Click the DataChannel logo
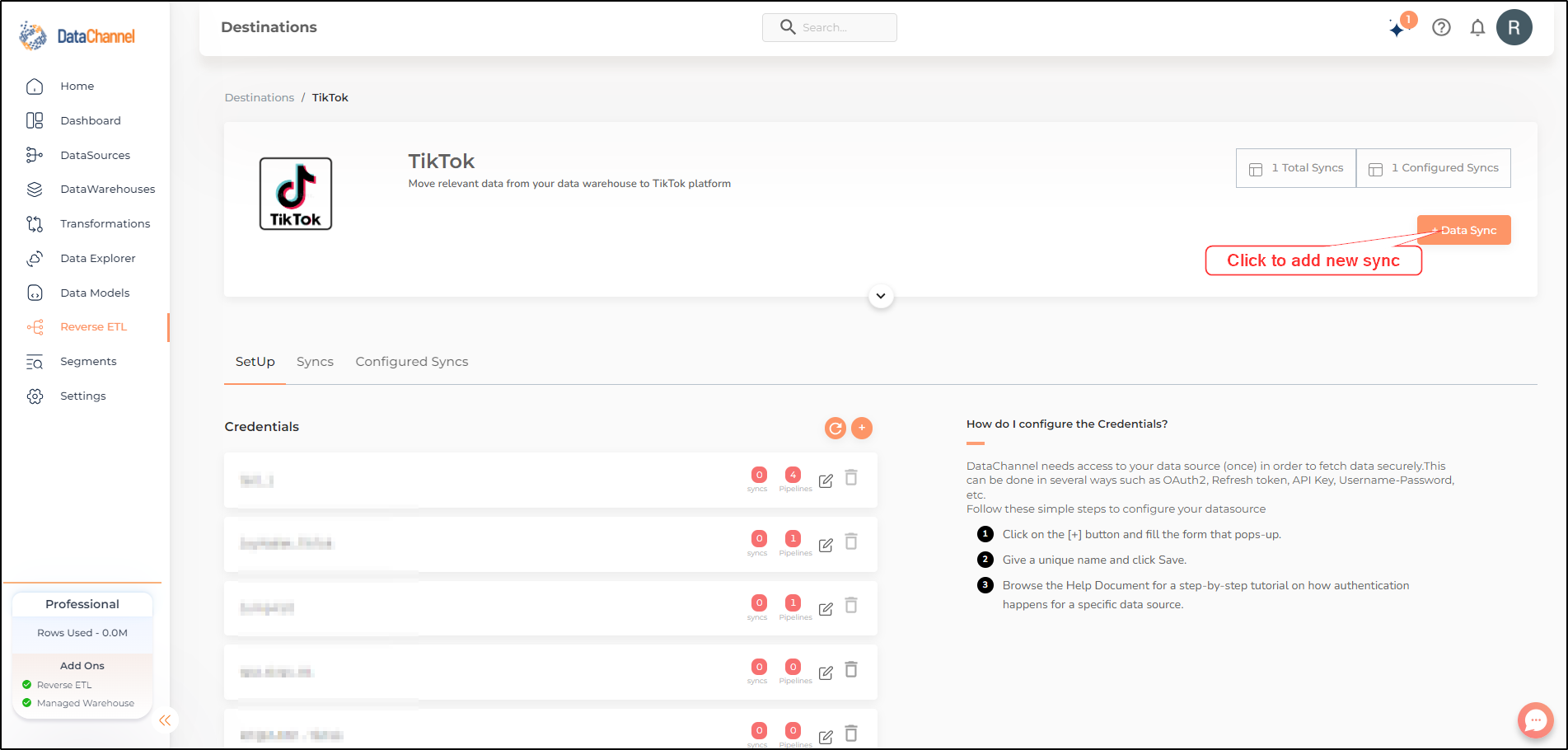This screenshot has height=750, width=1568. click(77, 36)
